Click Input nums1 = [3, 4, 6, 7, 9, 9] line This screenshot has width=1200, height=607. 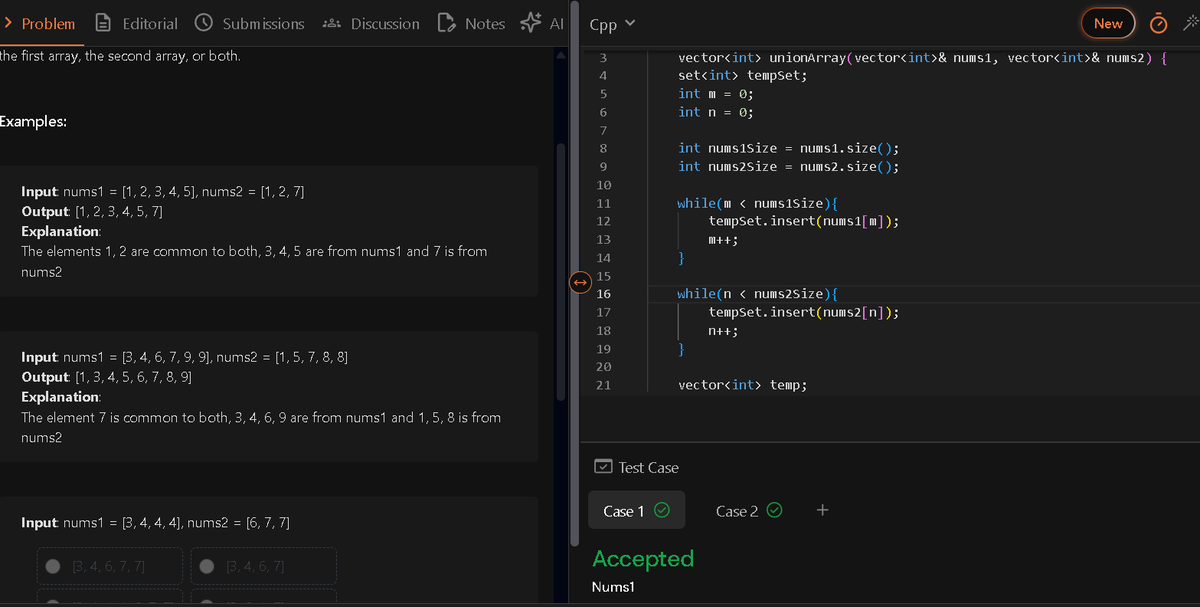pyautogui.click(x=185, y=357)
